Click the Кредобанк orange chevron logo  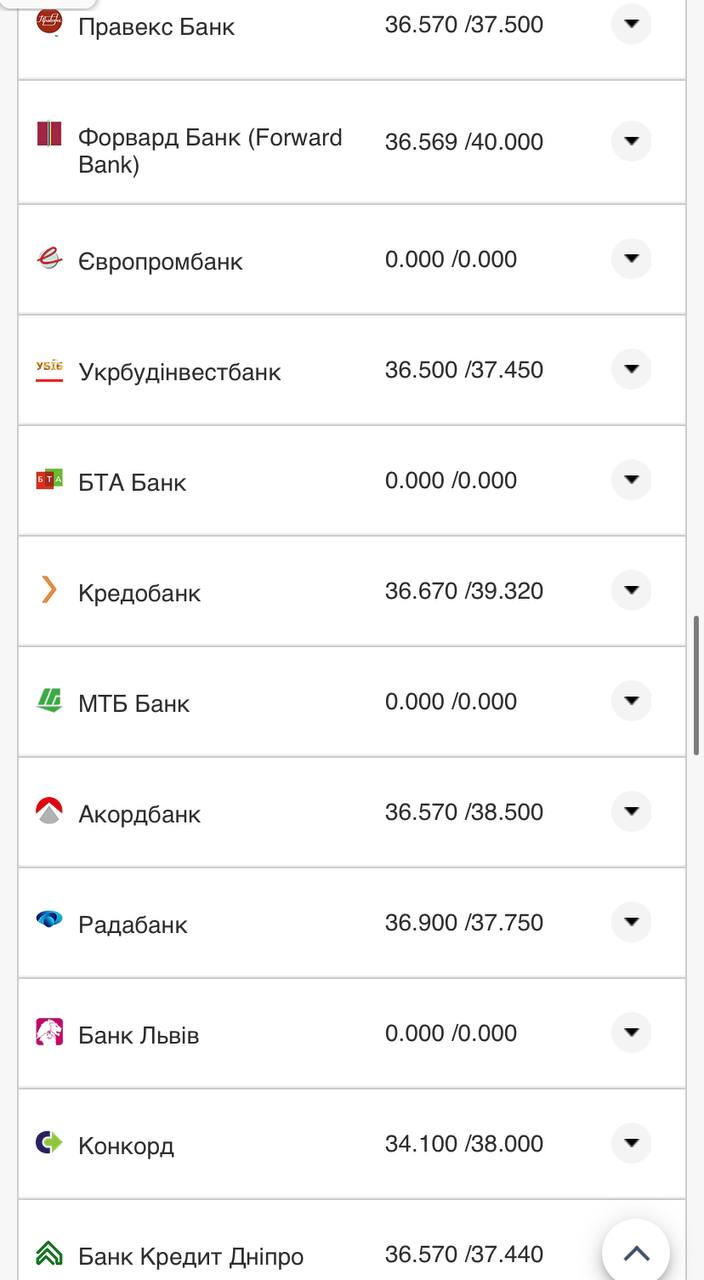[48, 590]
